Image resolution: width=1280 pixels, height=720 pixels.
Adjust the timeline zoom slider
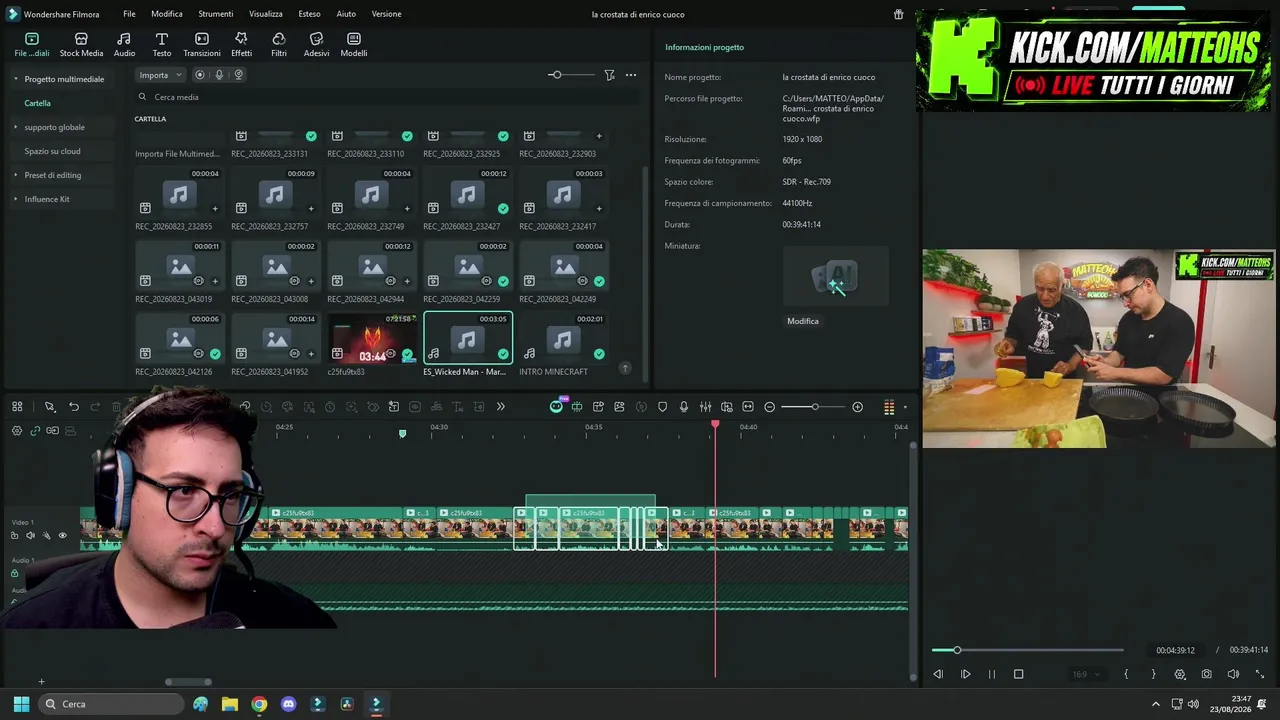[813, 407]
